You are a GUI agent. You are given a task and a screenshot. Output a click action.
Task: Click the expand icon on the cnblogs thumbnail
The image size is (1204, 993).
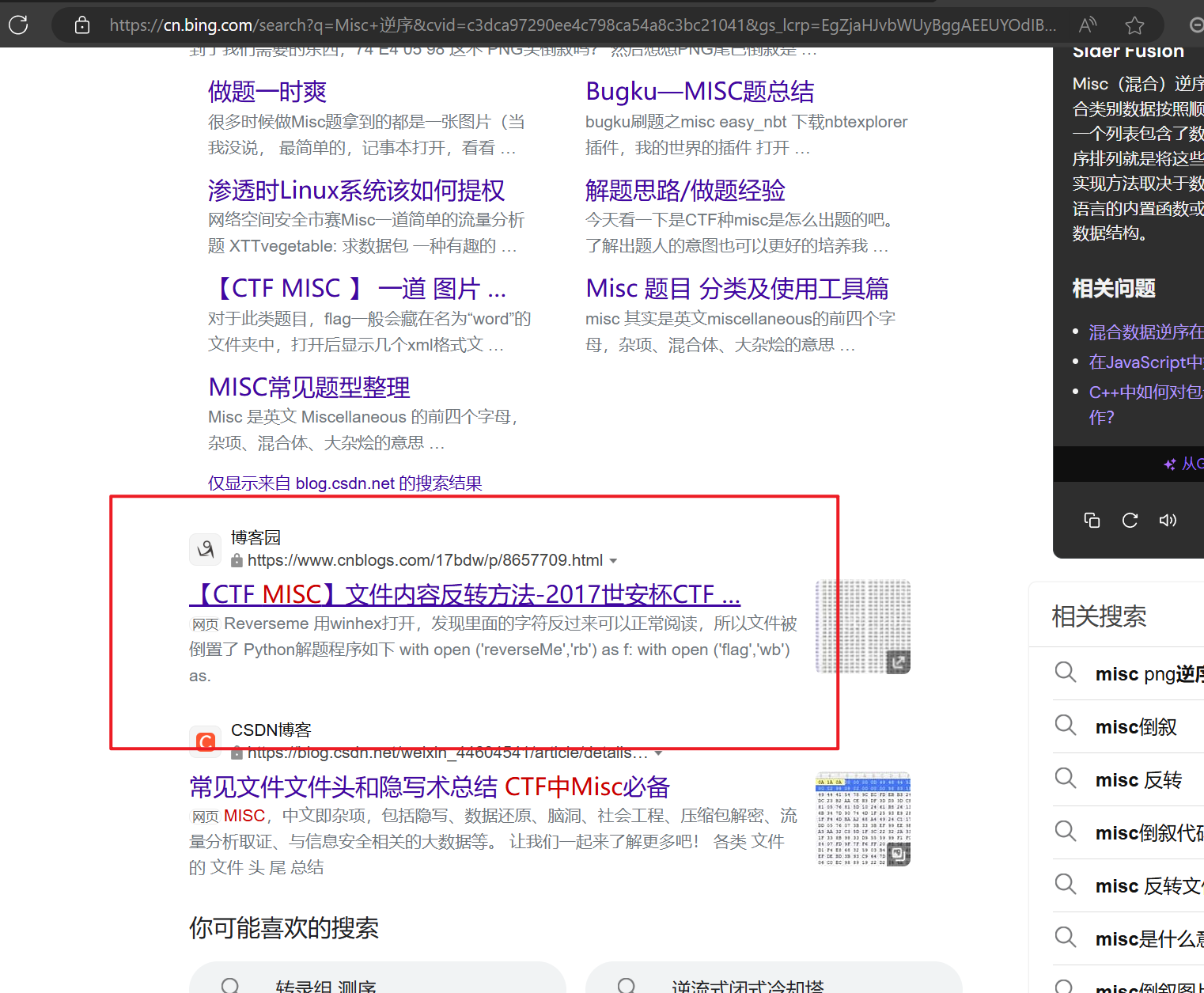(x=899, y=662)
